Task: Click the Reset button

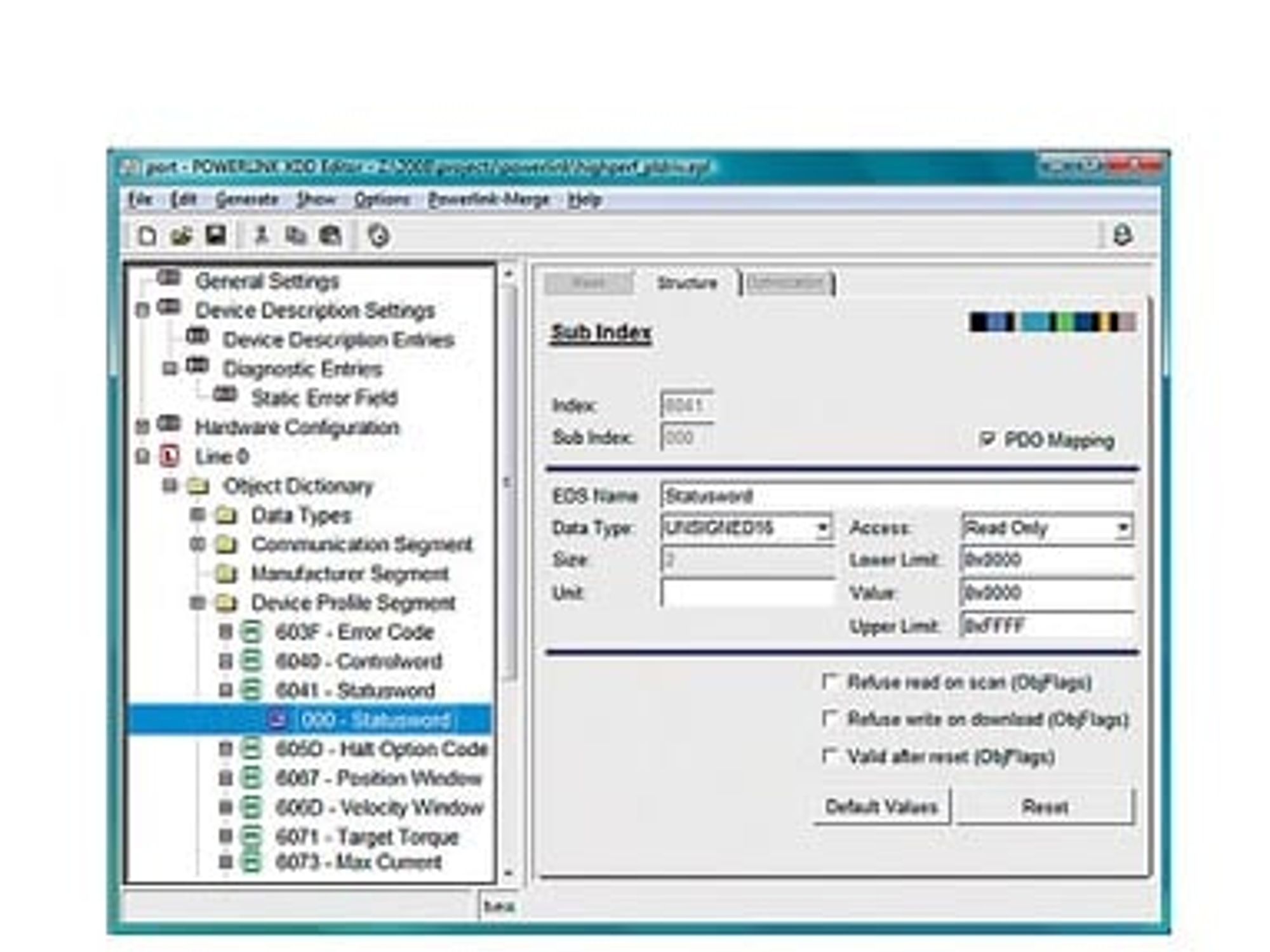Action: click(1045, 807)
